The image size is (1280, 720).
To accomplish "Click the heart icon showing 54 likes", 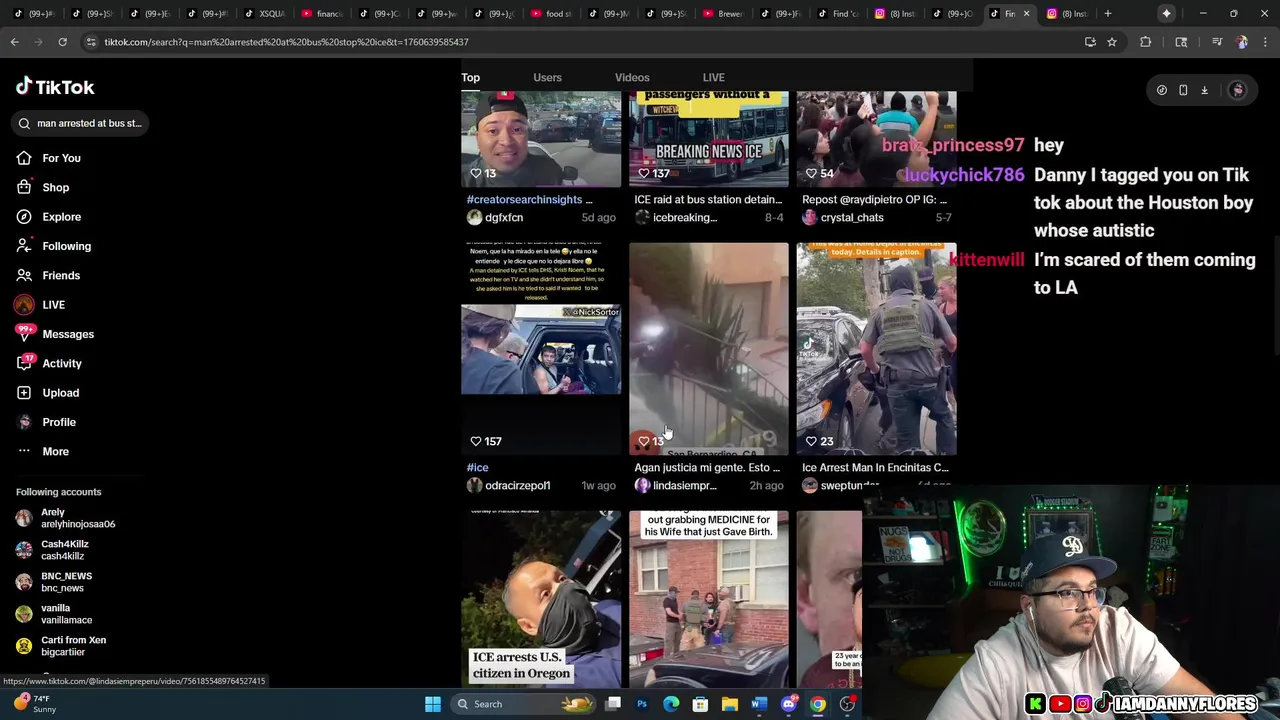I will [811, 173].
